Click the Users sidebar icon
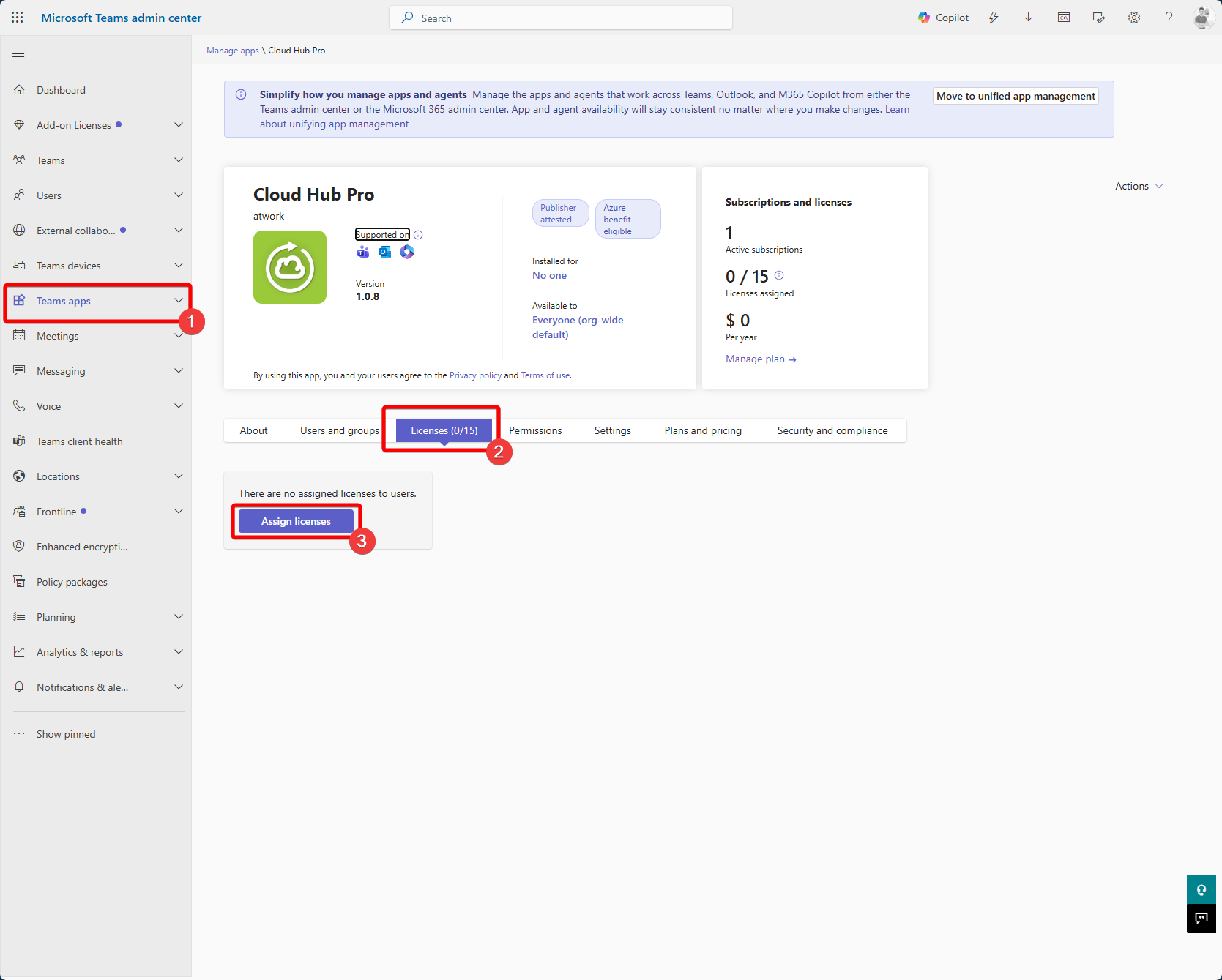The height and width of the screenshot is (980, 1222). 19,195
